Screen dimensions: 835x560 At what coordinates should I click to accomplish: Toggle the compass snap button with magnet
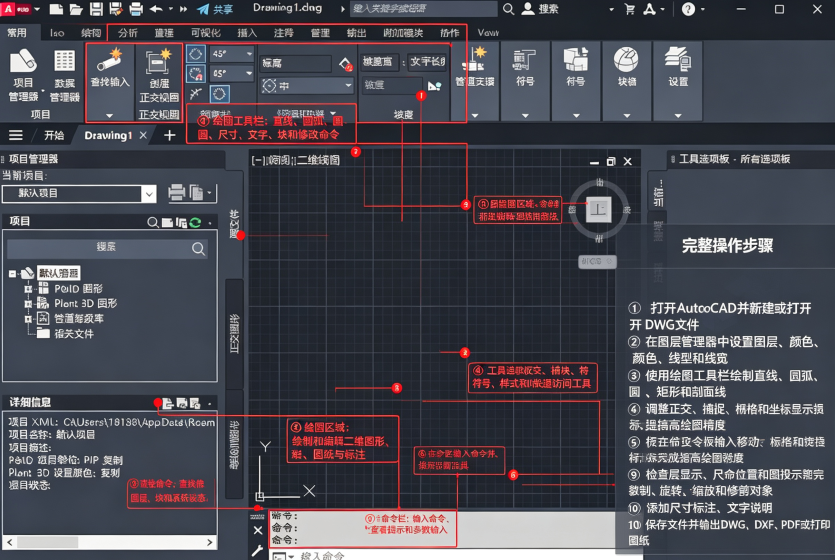click(x=196, y=73)
